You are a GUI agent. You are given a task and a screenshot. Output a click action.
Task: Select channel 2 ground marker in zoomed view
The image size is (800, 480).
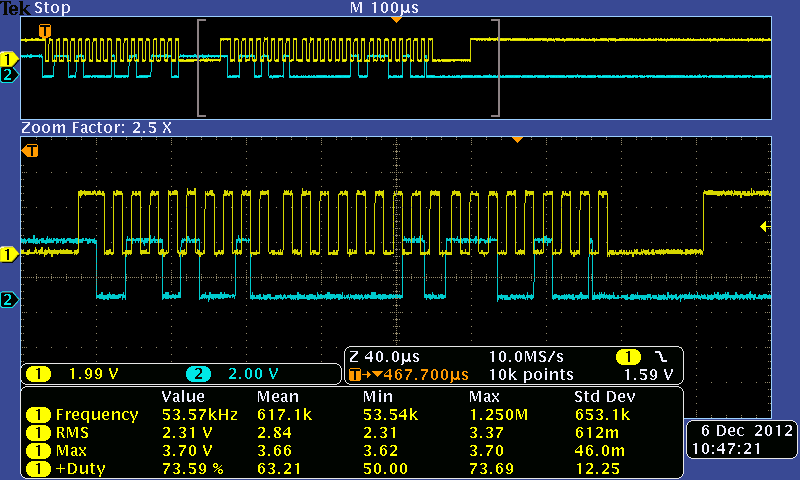click(x=9, y=299)
